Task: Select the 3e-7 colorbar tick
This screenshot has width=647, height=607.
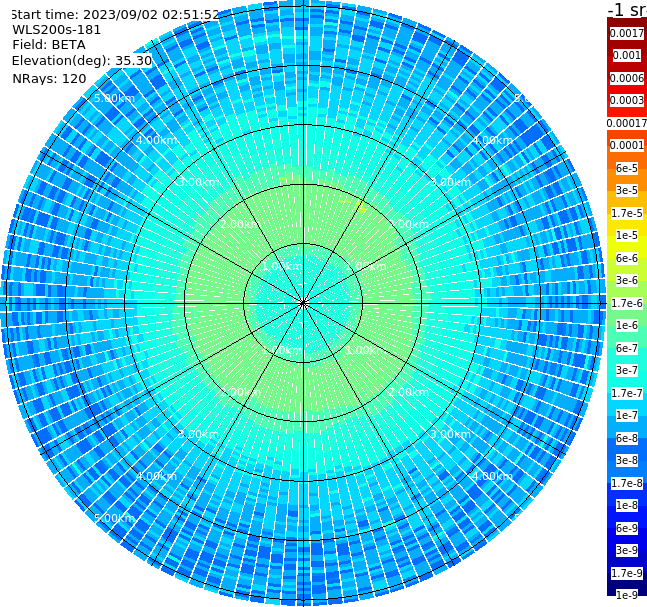Action: [x=627, y=370]
